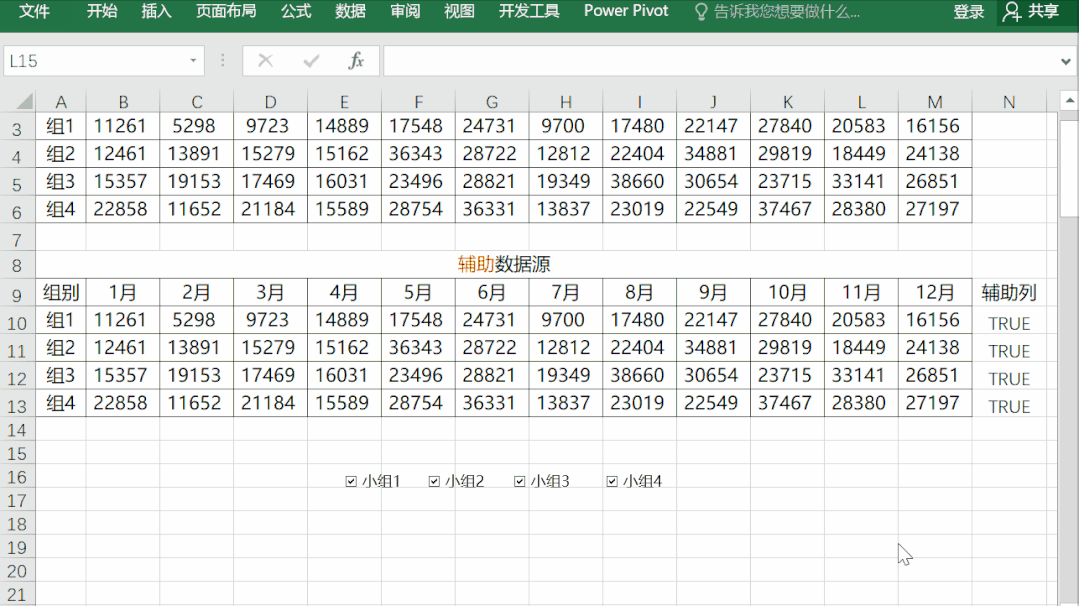Switch to the 审阅 Review tab
The height and width of the screenshot is (606, 1079).
(x=405, y=12)
